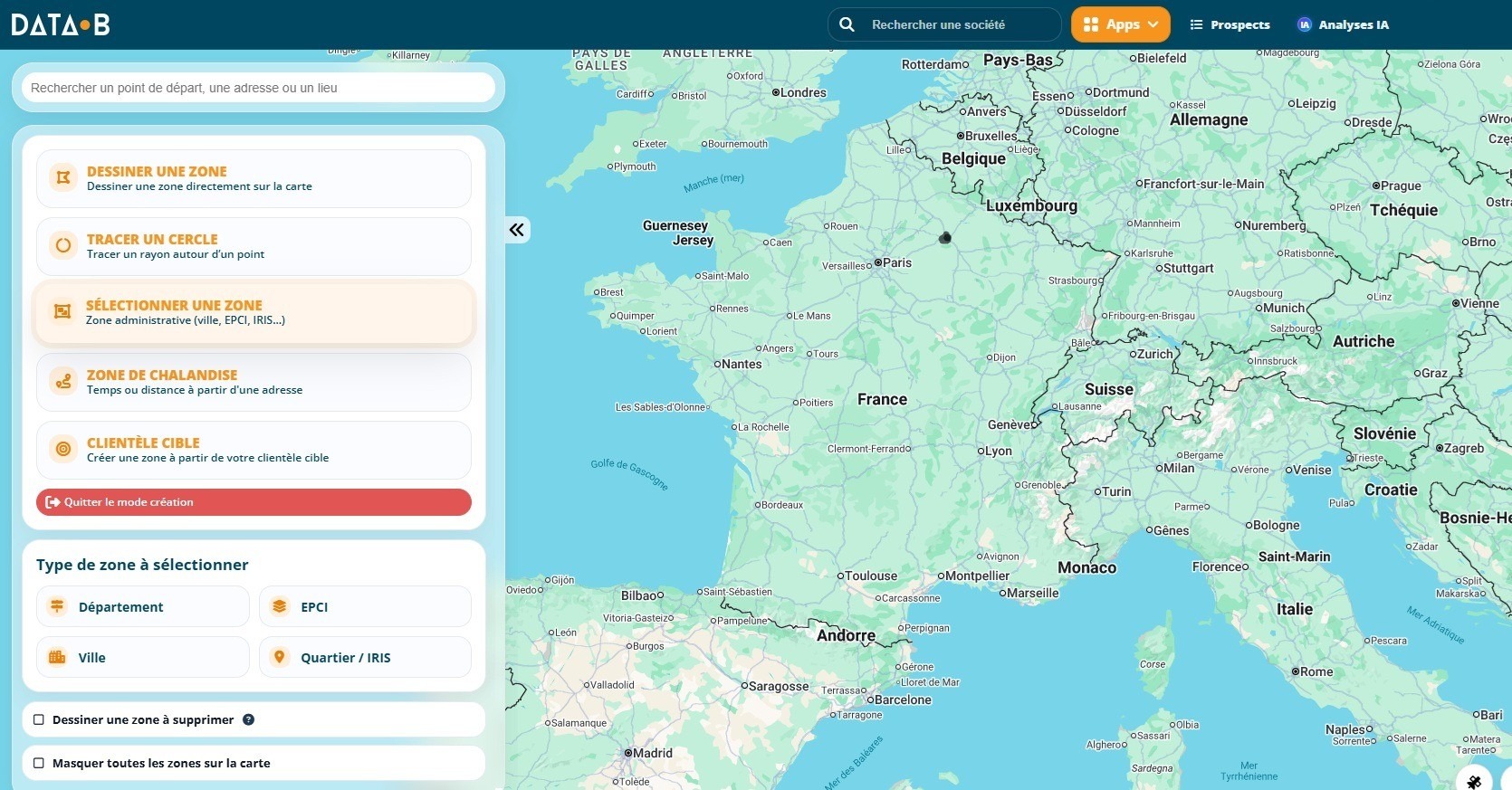The width and height of the screenshot is (1512, 790).
Task: Select the Dessiner une zone option
Action: tap(254, 178)
